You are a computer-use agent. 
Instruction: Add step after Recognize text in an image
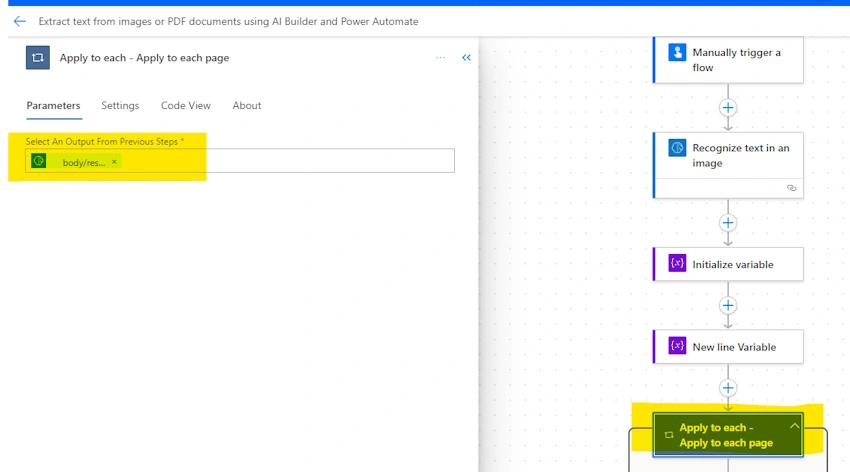[x=728, y=223]
